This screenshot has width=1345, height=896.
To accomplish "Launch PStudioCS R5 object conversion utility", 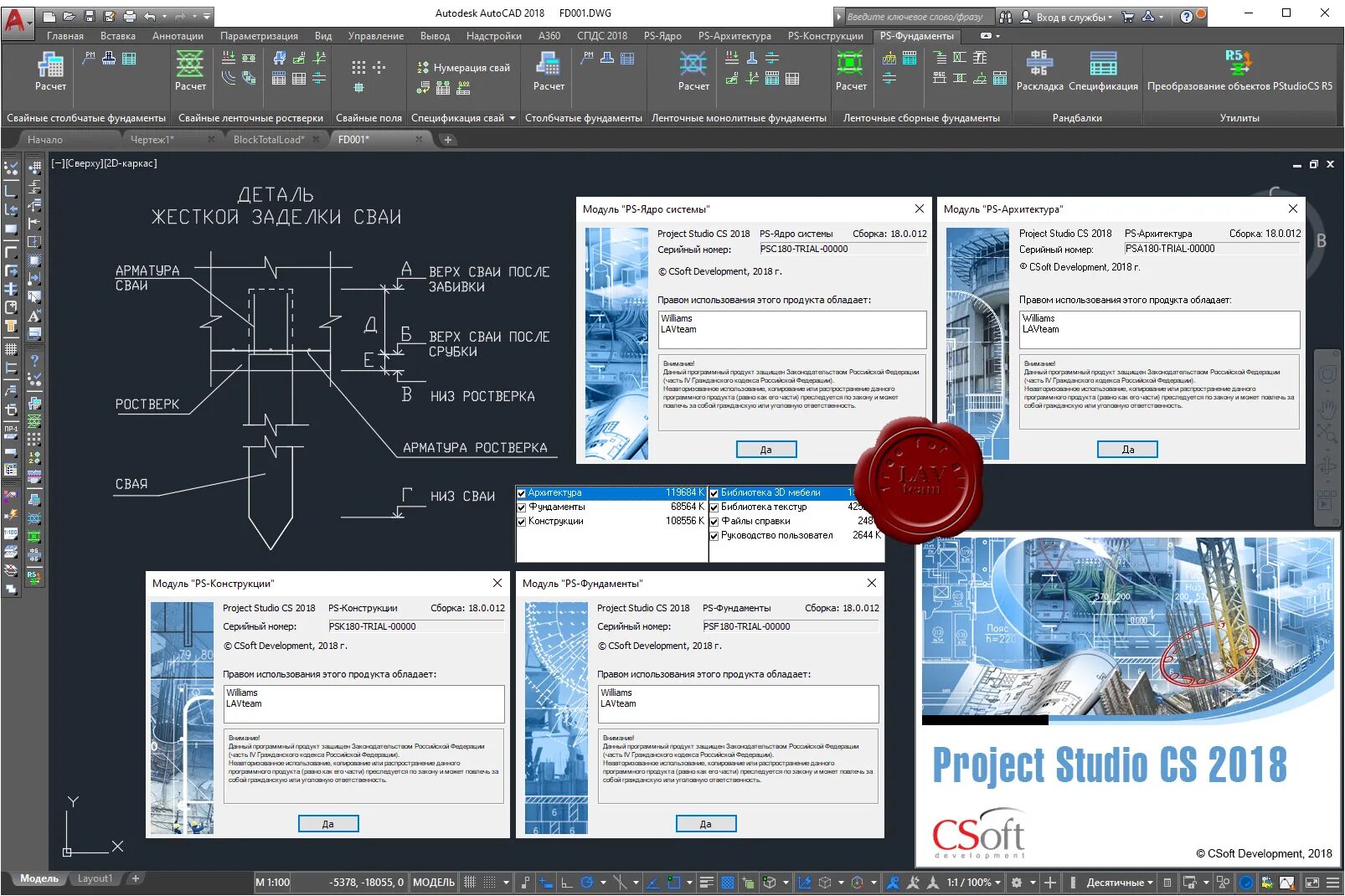I will click(x=1239, y=70).
